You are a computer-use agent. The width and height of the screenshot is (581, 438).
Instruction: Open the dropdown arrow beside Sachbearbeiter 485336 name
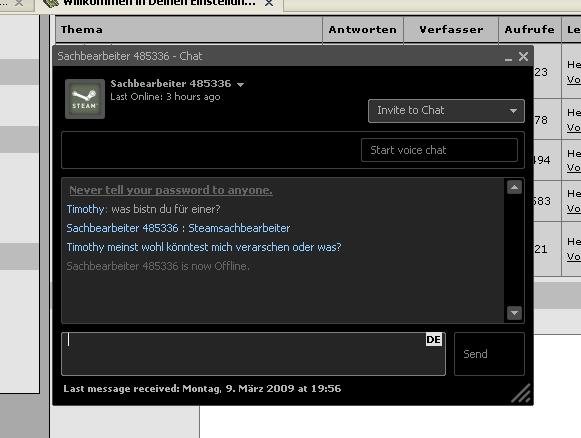(x=240, y=84)
